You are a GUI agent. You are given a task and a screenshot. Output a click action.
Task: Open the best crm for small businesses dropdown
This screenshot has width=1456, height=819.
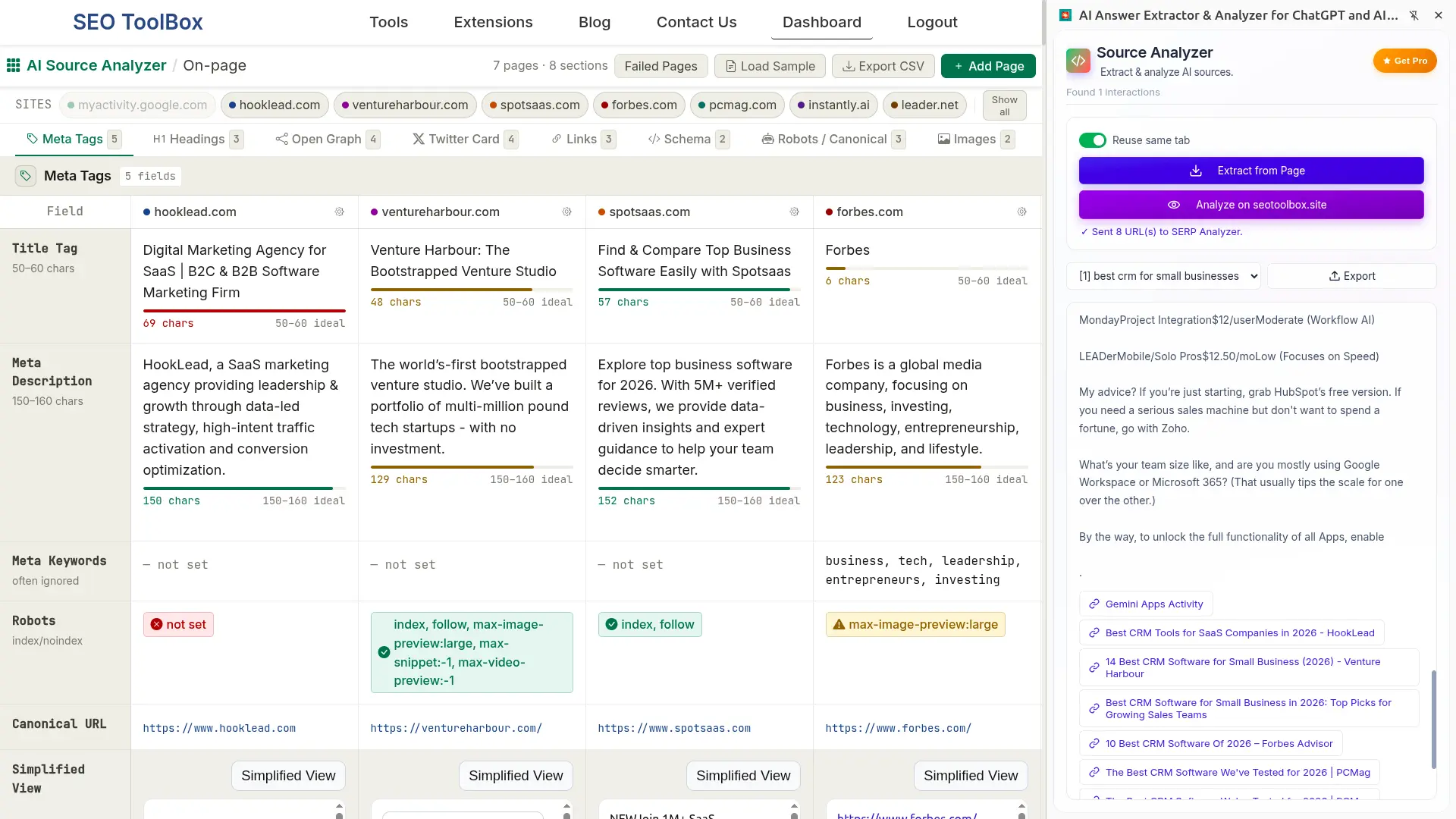(1164, 275)
